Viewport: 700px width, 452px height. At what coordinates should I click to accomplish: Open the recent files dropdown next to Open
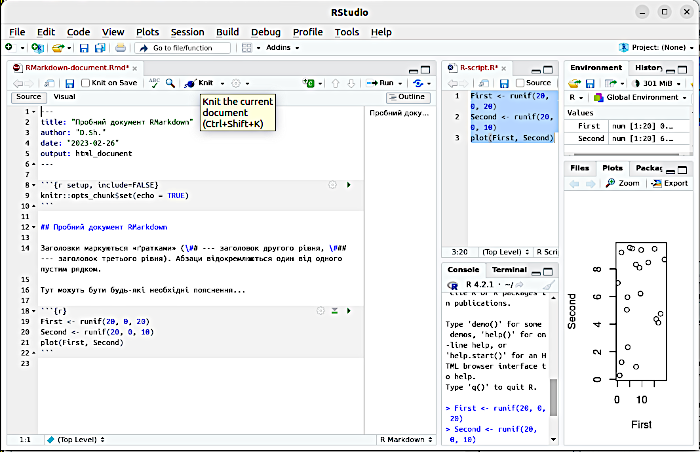(70, 47)
